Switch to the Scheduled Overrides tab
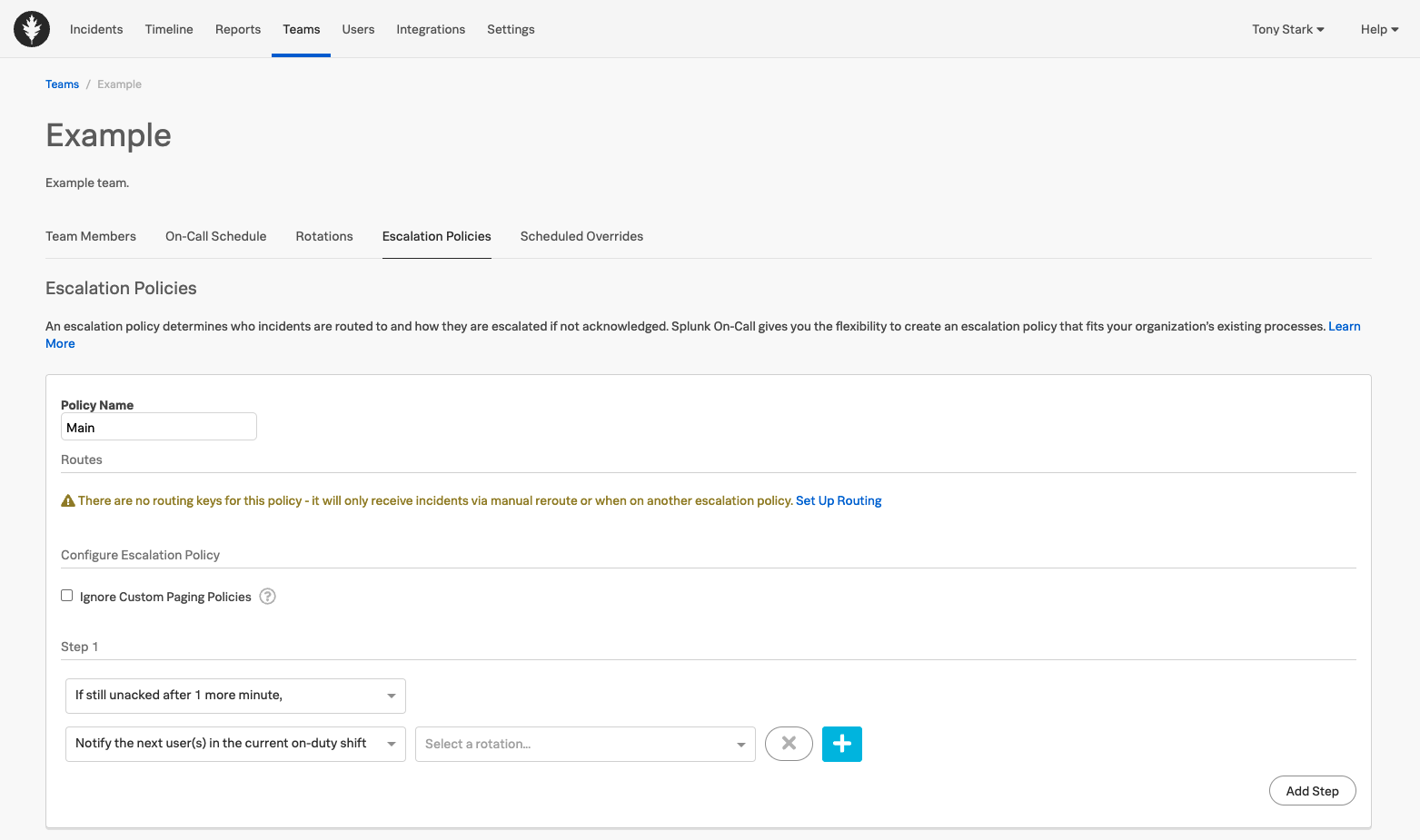The image size is (1420, 840). point(581,236)
